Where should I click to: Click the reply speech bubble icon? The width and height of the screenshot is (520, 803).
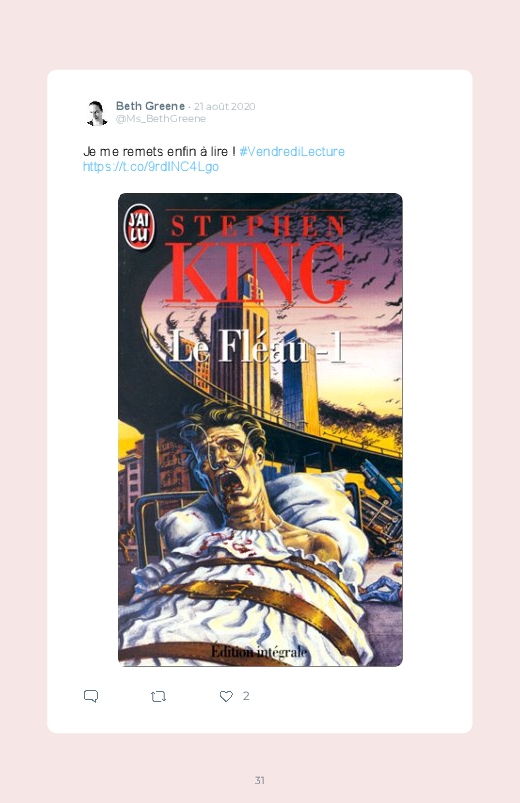tap(91, 696)
